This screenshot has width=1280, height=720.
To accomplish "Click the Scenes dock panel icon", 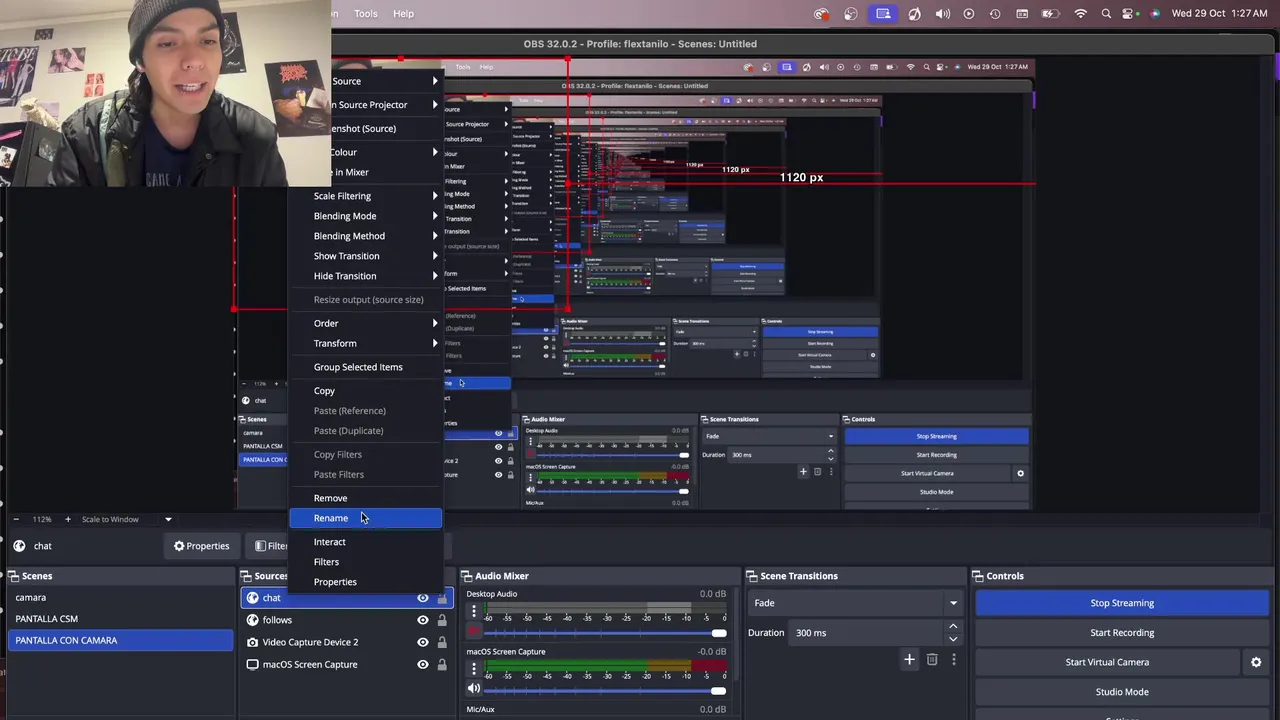I will pos(14,576).
